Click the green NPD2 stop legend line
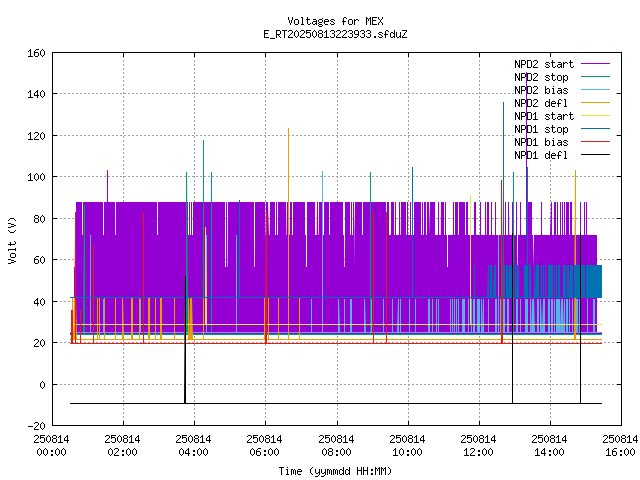Screen dimensions: 640x480 click(x=596, y=76)
